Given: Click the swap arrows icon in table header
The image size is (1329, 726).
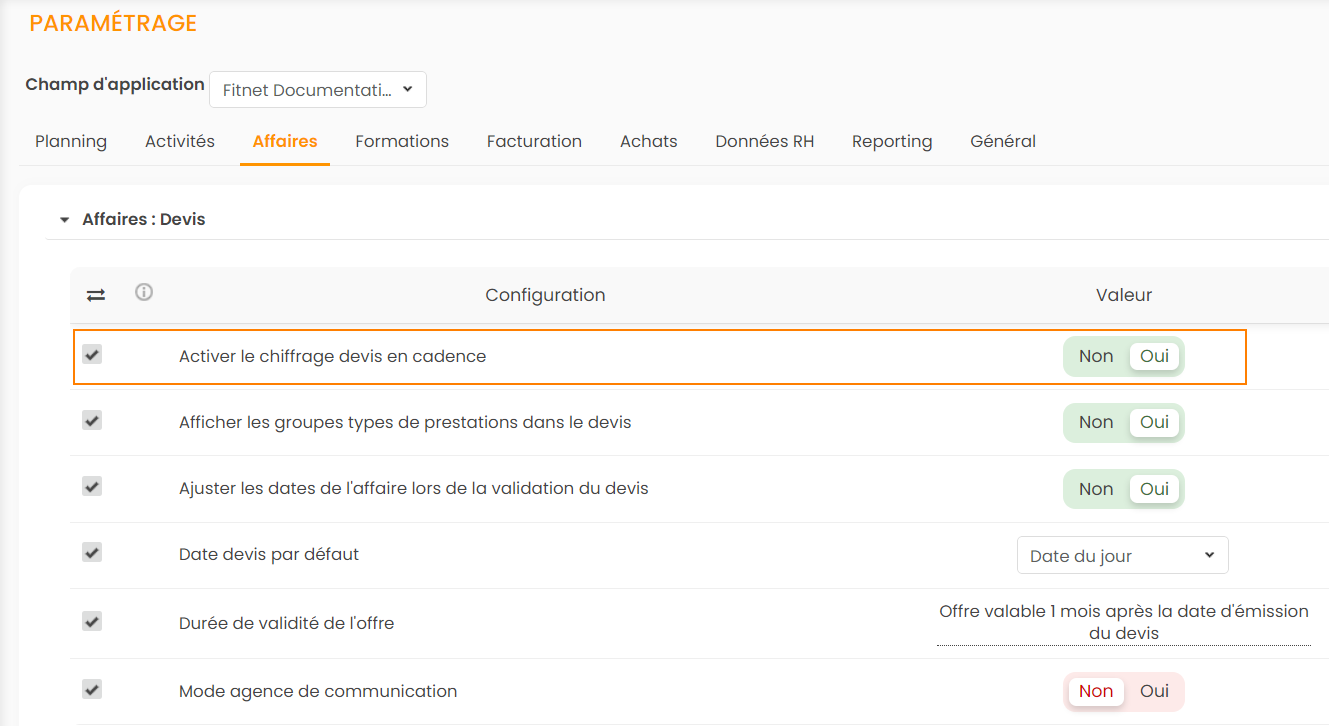Looking at the screenshot, I should 96,295.
